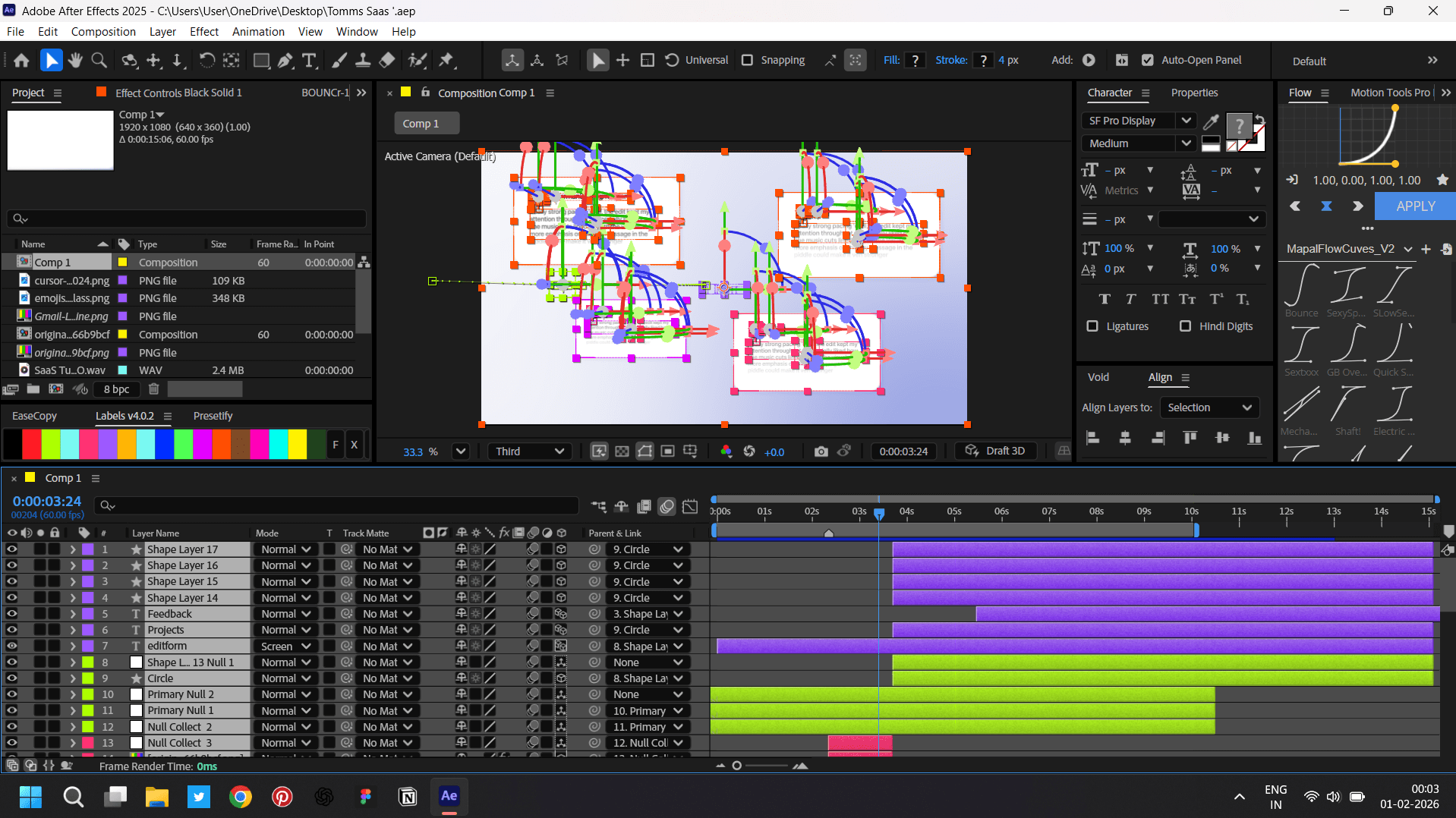Open the Animation menu
This screenshot has height=818, width=1456.
click(x=258, y=32)
